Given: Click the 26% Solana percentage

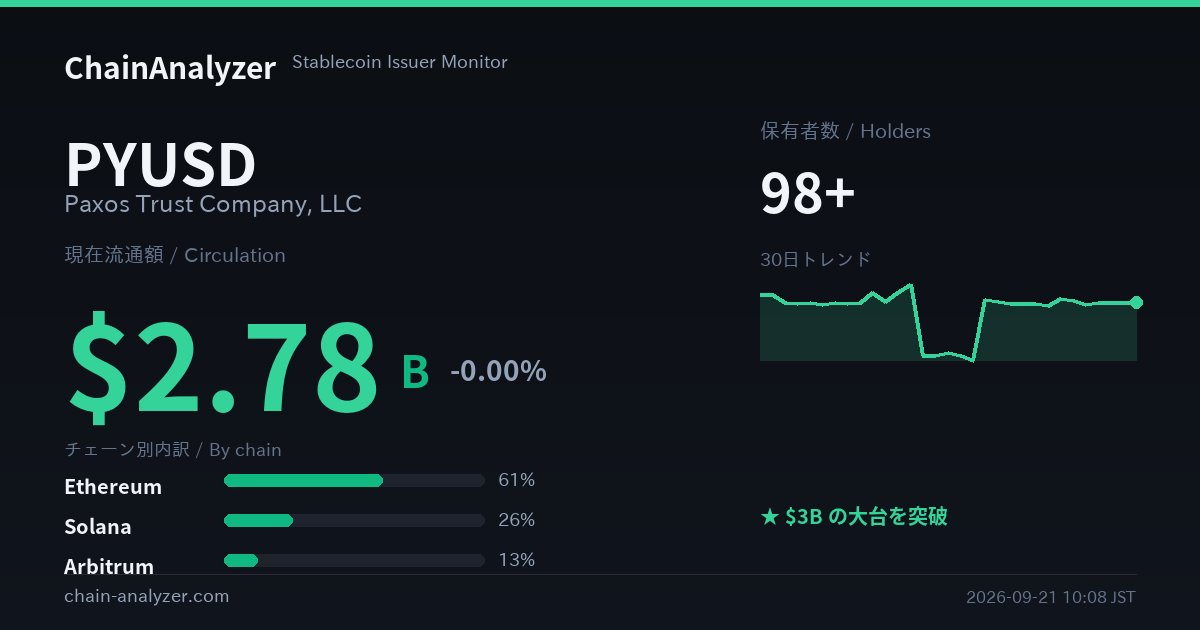Looking at the screenshot, I should coord(517,520).
